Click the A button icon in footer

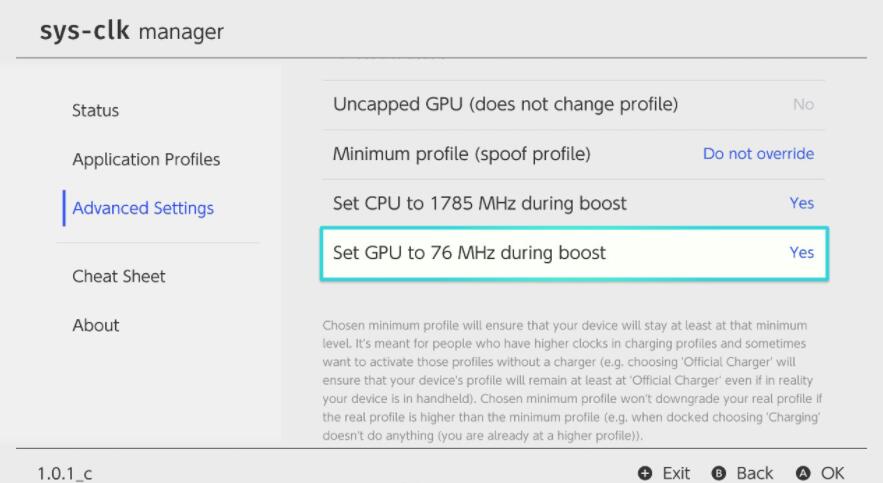click(x=803, y=472)
